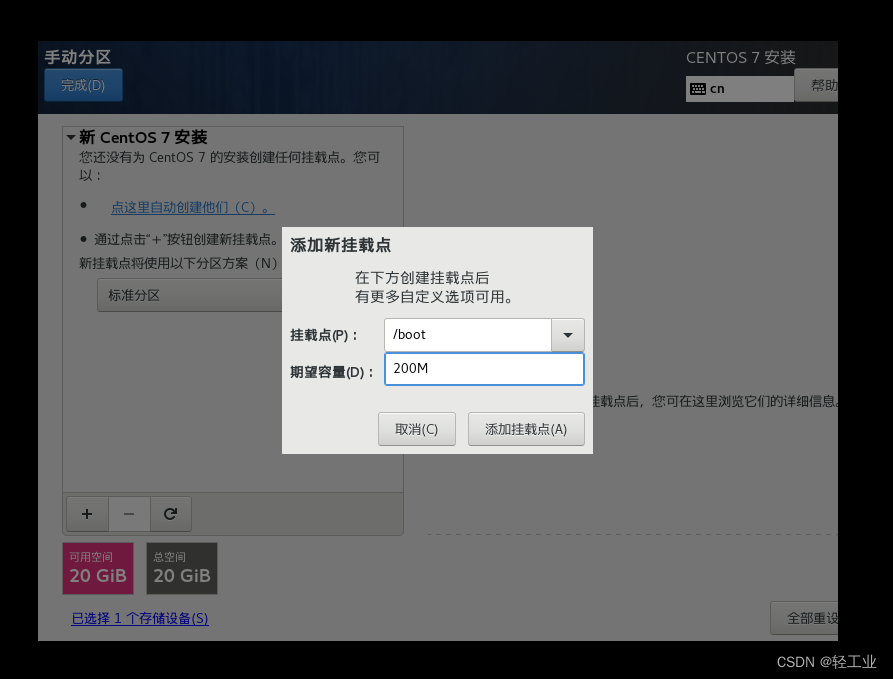Viewport: 893px width, 679px height.
Task: Click link 点这里自动创建他们（C）
Action: 192,207
